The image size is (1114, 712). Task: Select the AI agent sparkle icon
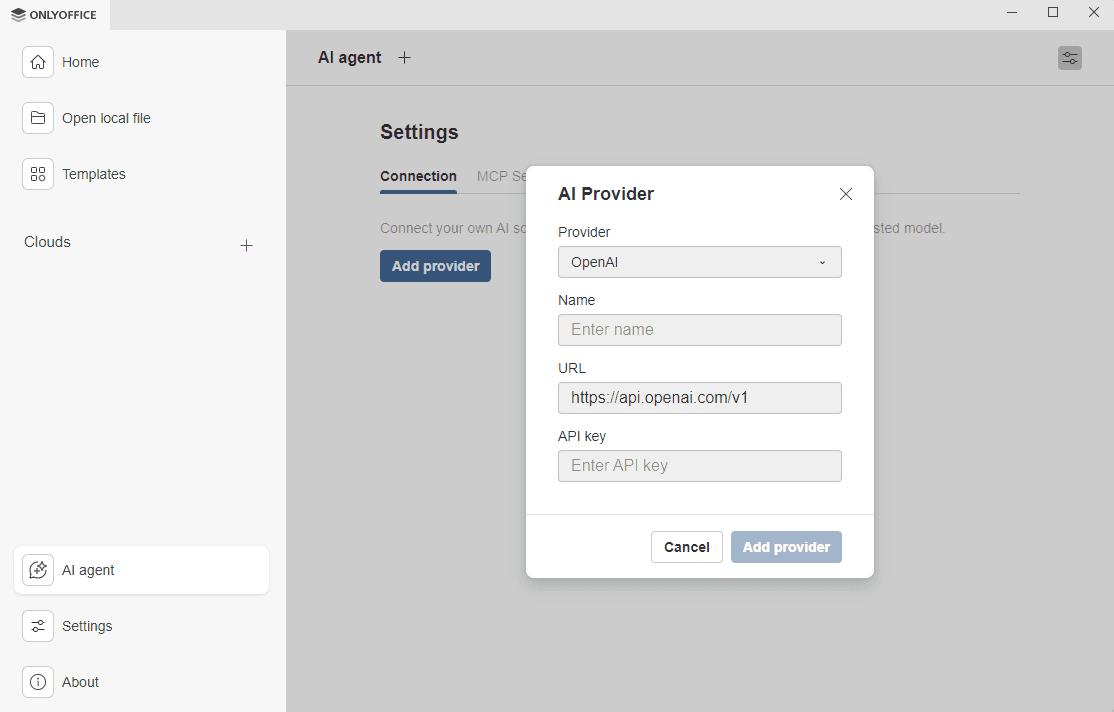[x=38, y=570]
